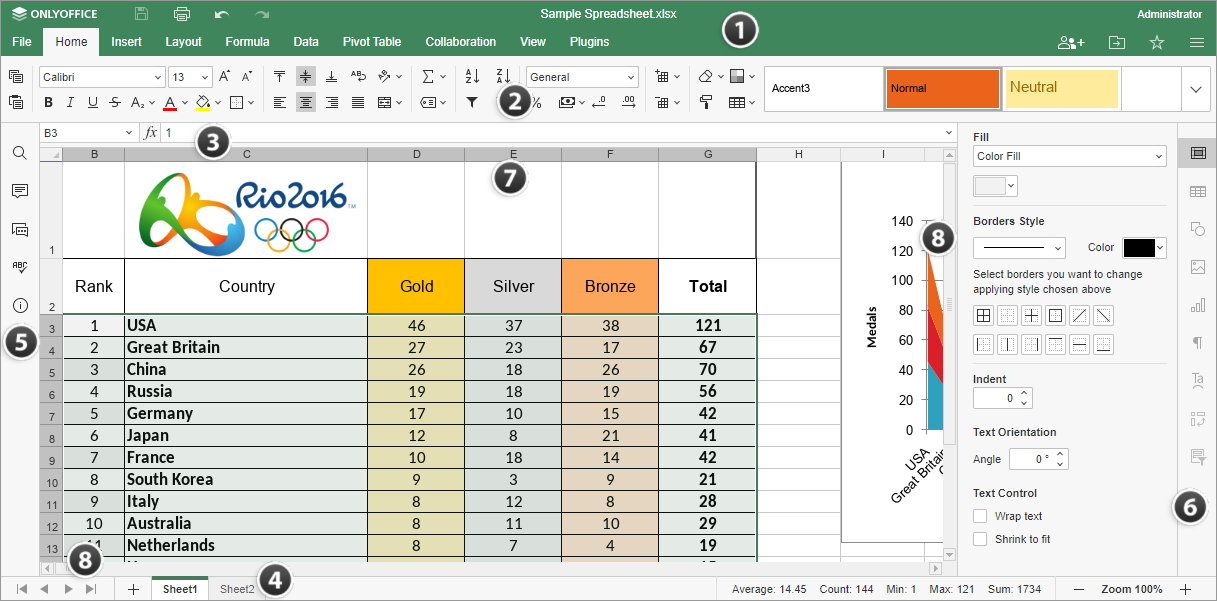Toggle Align center horizontal alignment

pos(305,102)
